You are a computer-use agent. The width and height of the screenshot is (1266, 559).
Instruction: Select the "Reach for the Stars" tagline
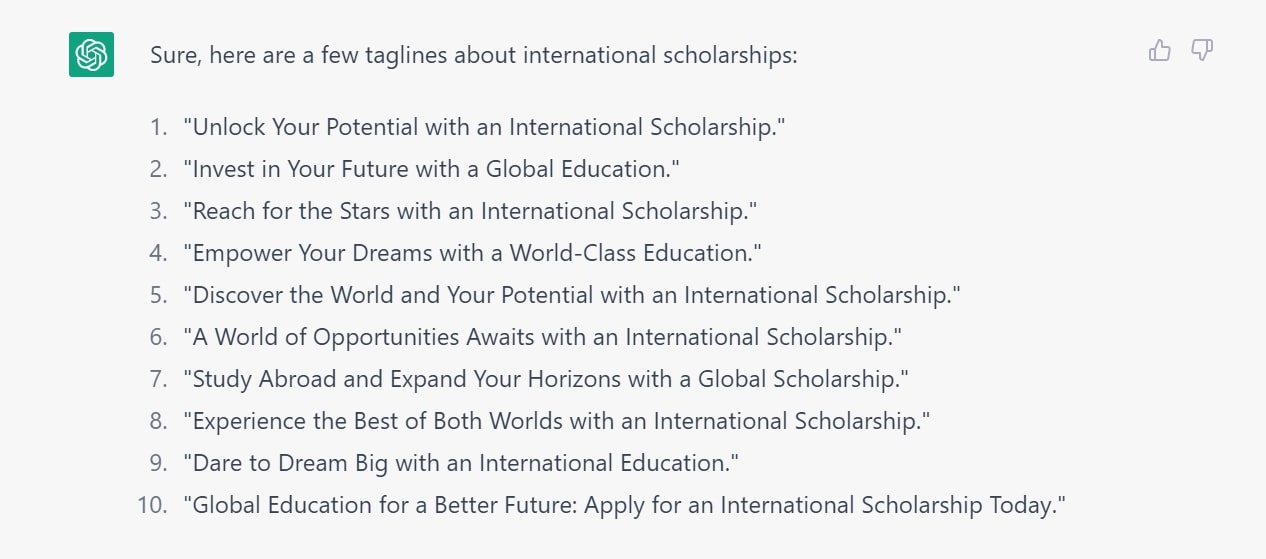470,212
